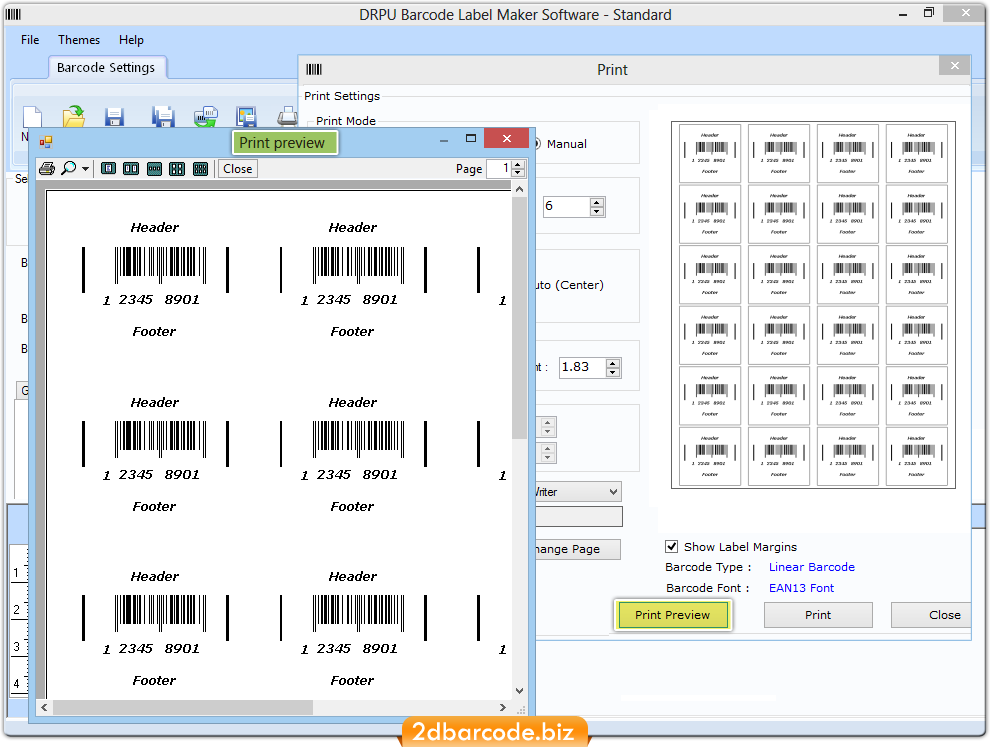
Task: Select the one-page view icon
Action: pyautogui.click(x=109, y=169)
